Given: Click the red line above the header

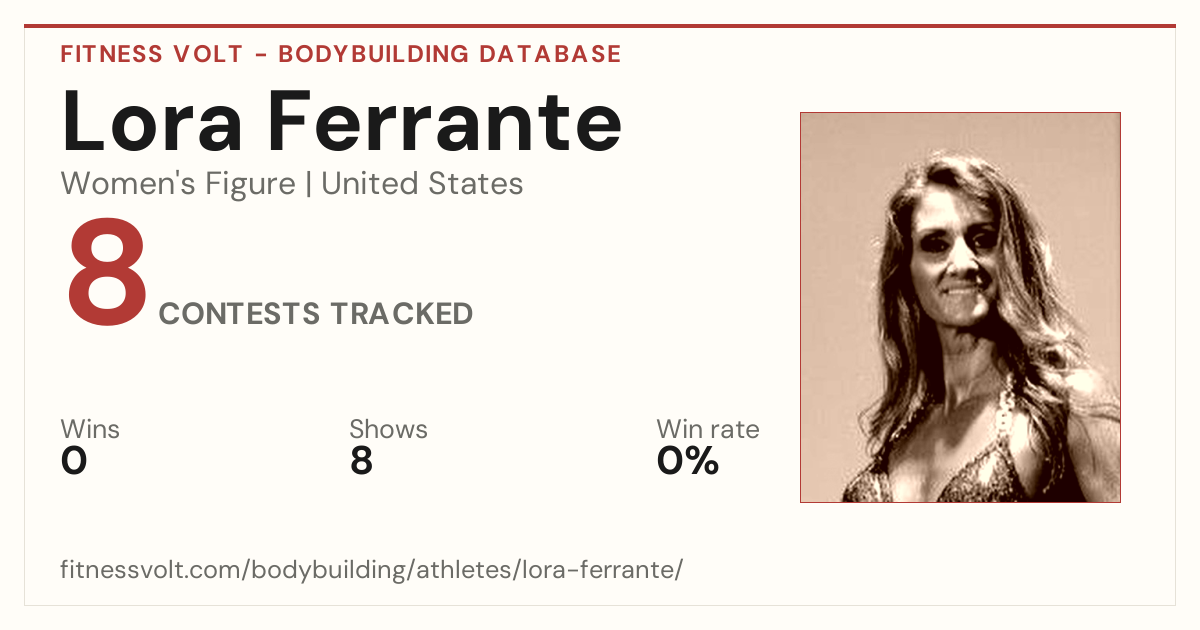Looking at the screenshot, I should (600, 26).
